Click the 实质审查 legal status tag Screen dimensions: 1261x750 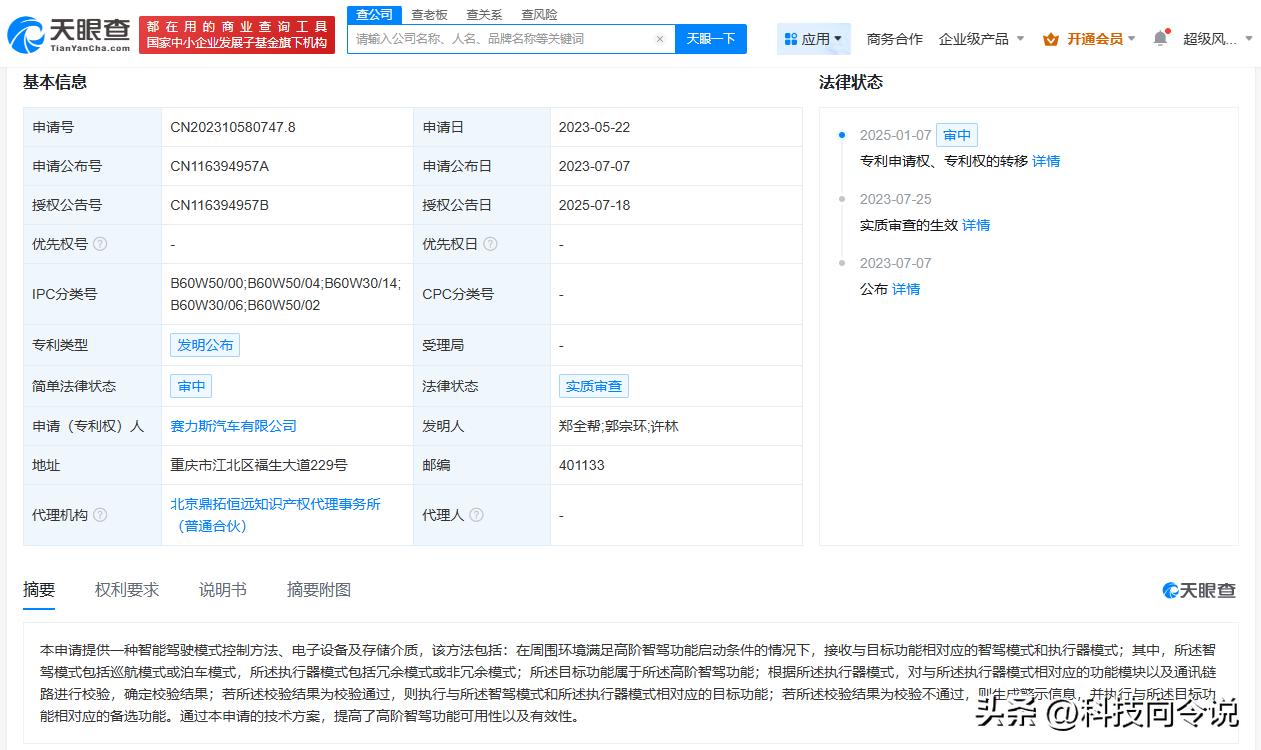(x=594, y=386)
